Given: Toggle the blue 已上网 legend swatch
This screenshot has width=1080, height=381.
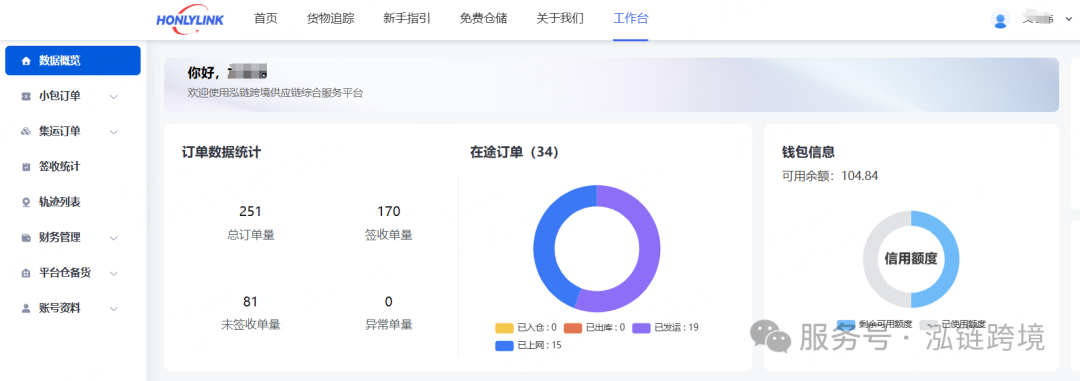Looking at the screenshot, I should click(504, 346).
